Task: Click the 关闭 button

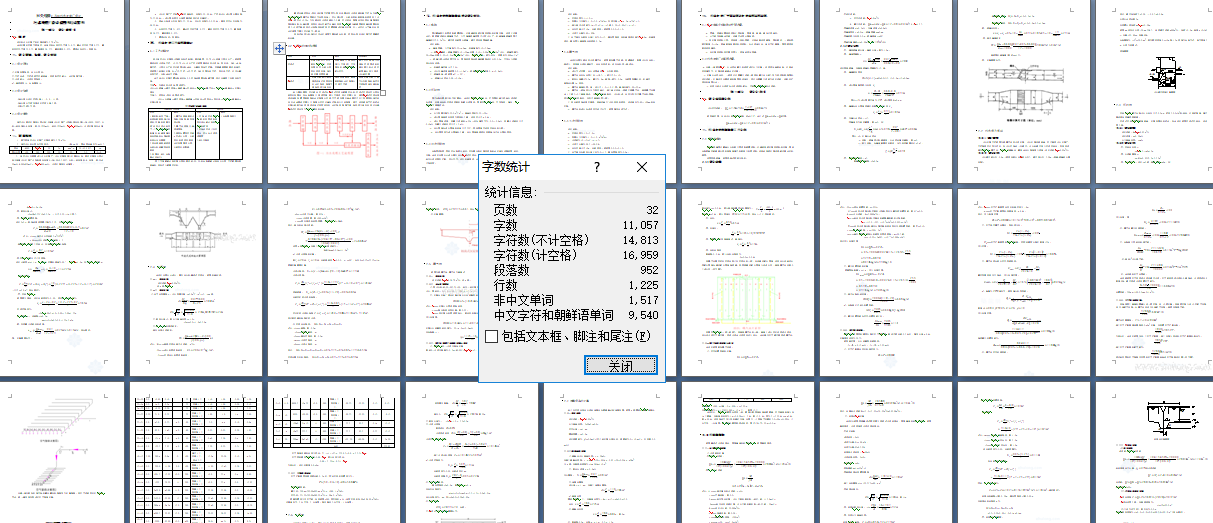Action: [x=621, y=366]
